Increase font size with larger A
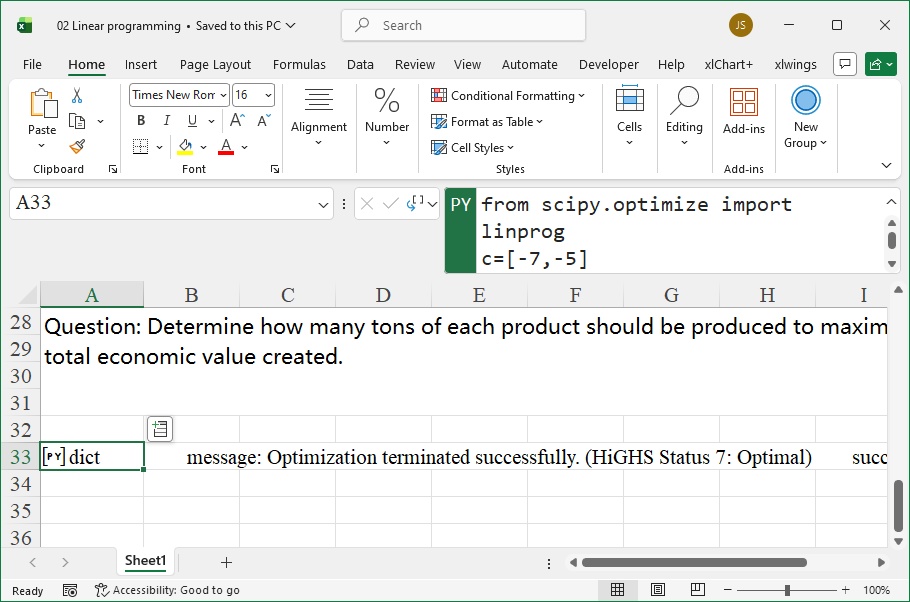910x602 pixels. (237, 120)
